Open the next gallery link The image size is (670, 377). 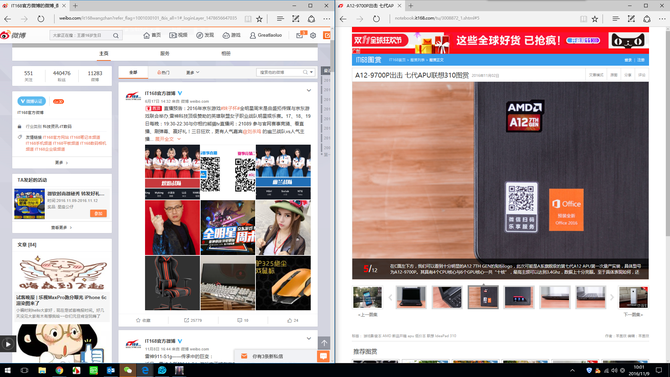[633, 315]
